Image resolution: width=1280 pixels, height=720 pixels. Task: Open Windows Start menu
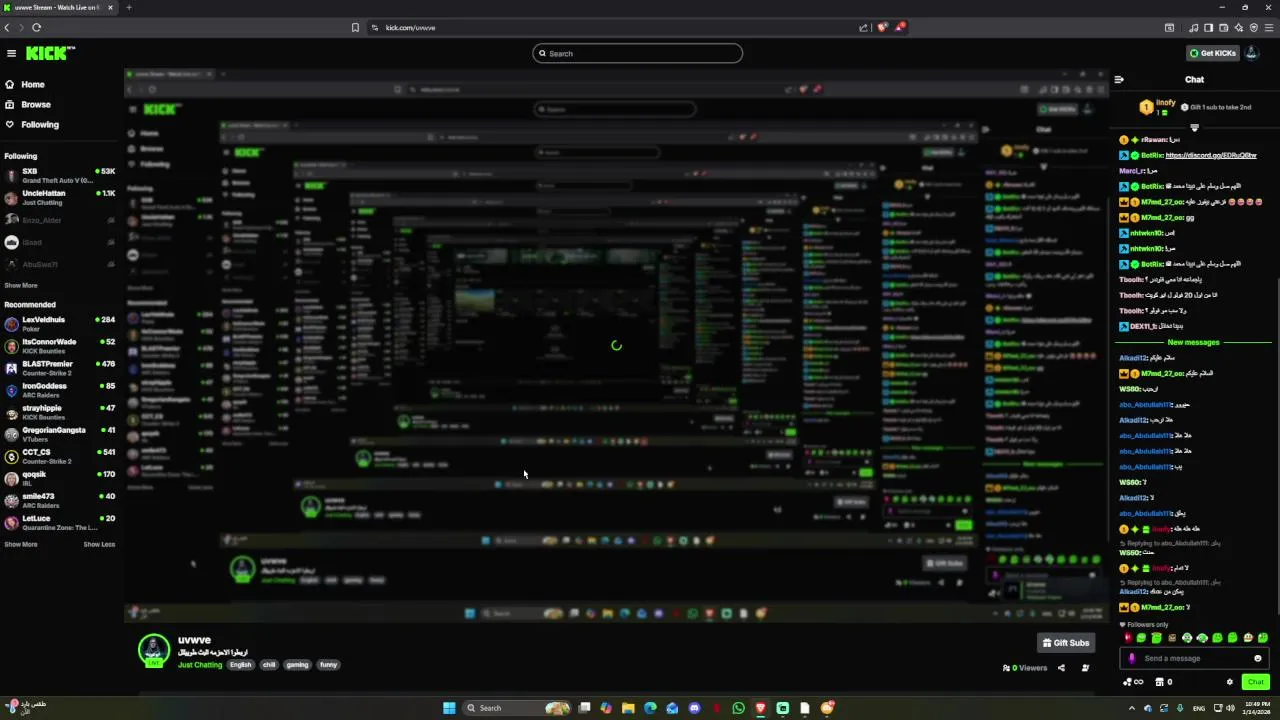point(449,708)
